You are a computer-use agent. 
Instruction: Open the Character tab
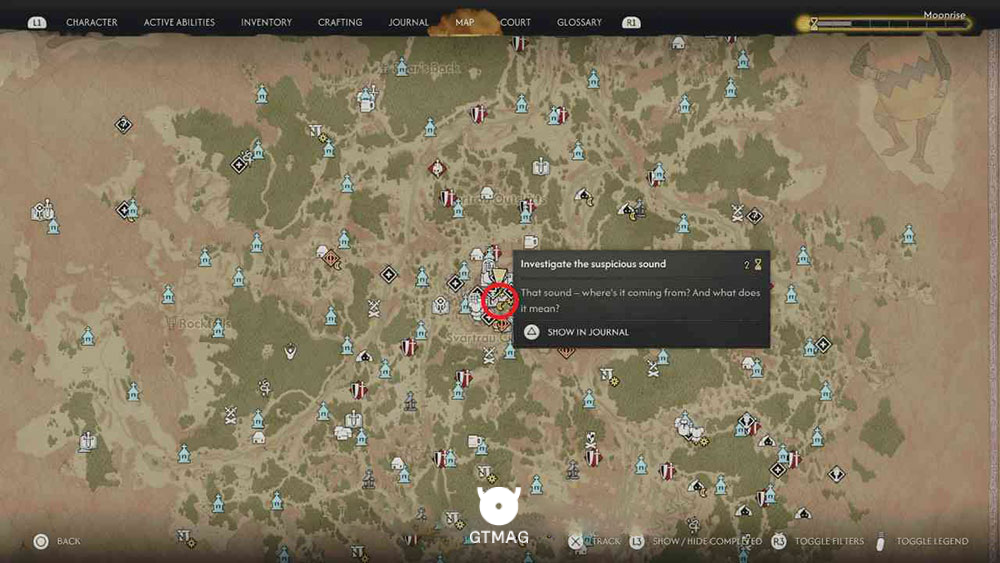pyautogui.click(x=92, y=22)
